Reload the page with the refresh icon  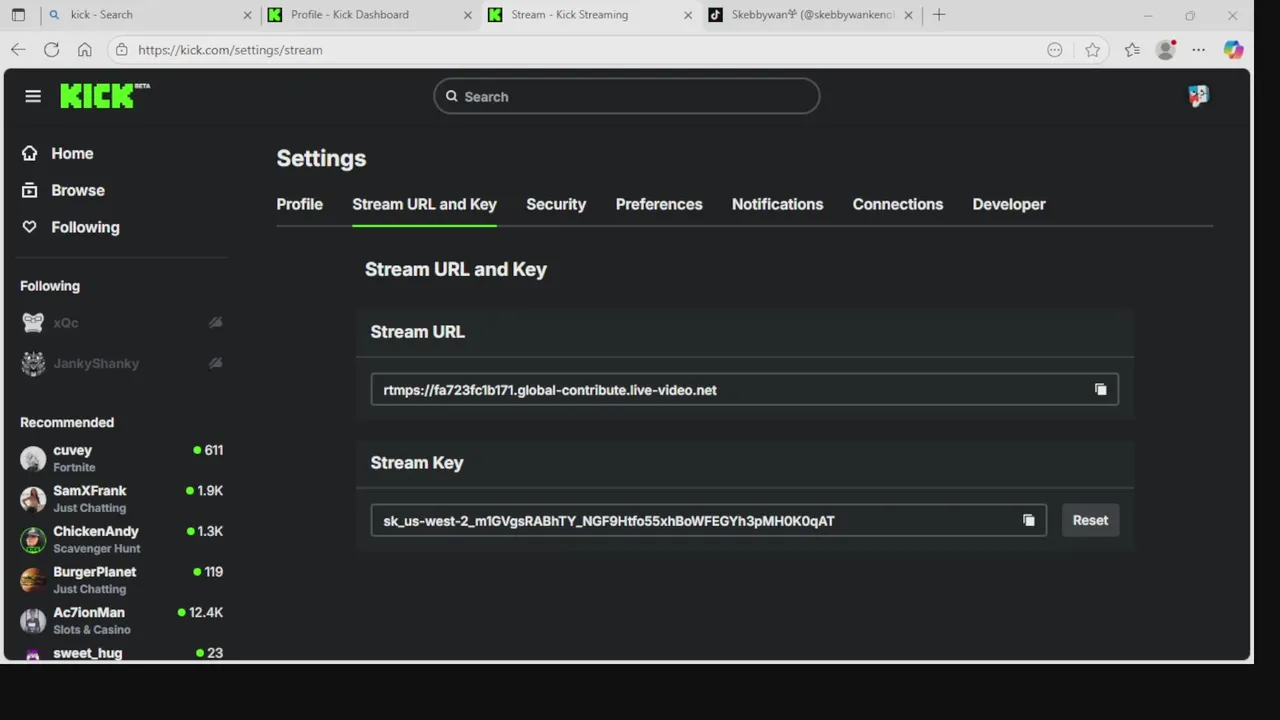click(52, 50)
